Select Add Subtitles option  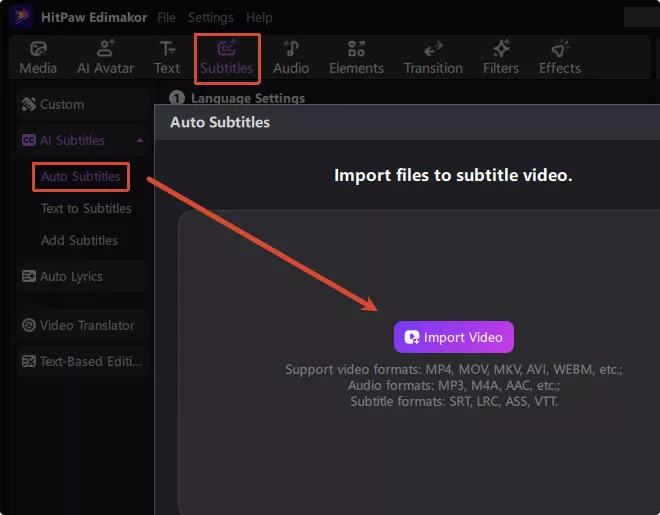point(79,240)
